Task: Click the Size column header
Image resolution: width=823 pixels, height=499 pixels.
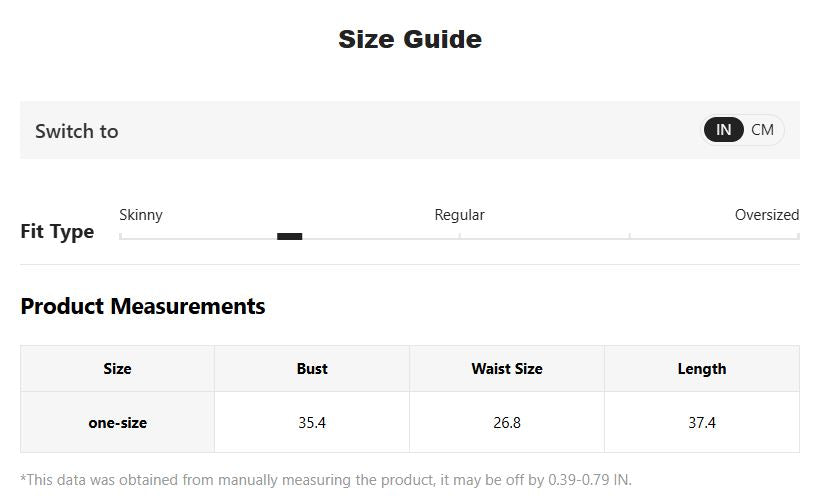Action: coord(117,368)
